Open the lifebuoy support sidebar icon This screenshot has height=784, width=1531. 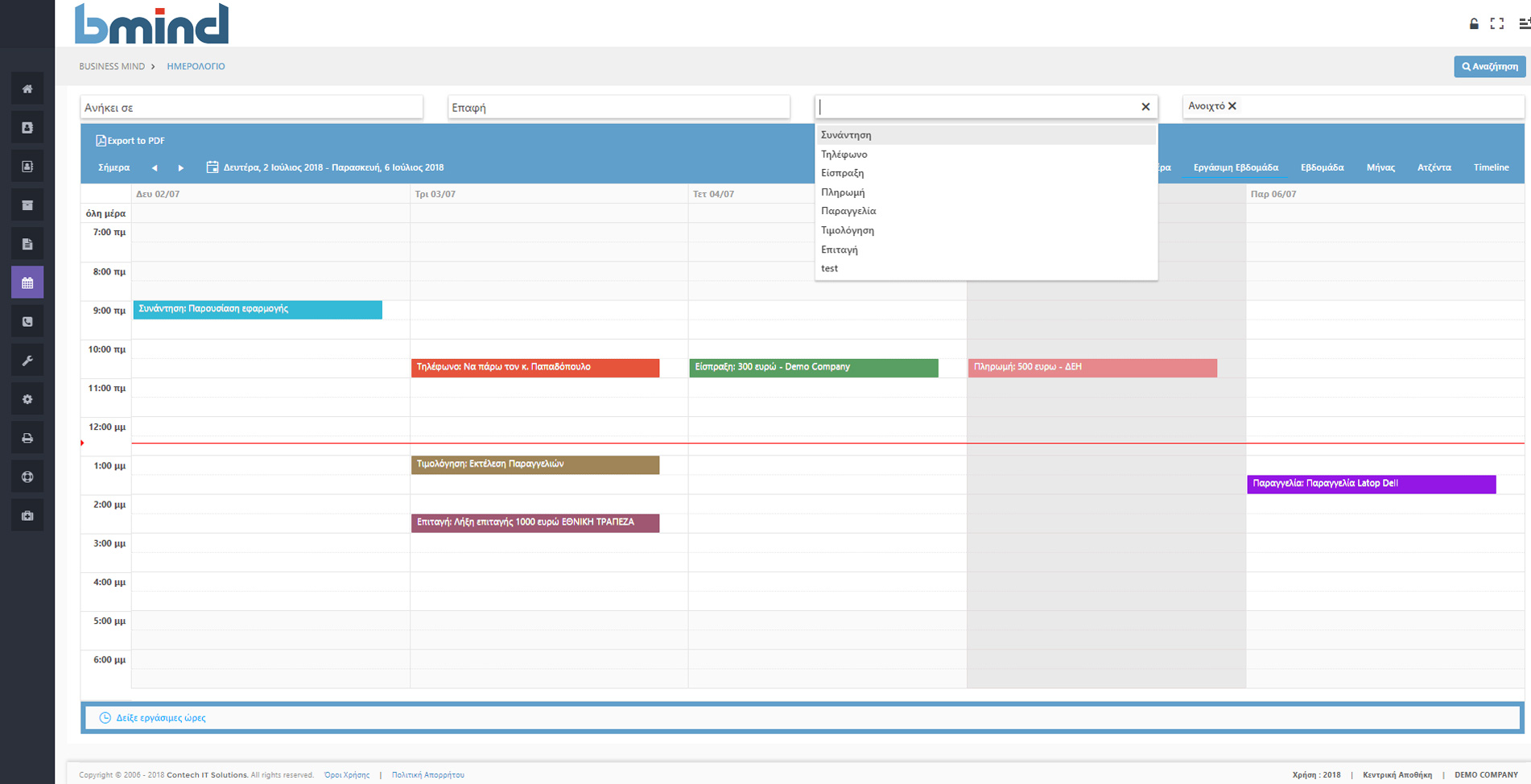coord(27,477)
